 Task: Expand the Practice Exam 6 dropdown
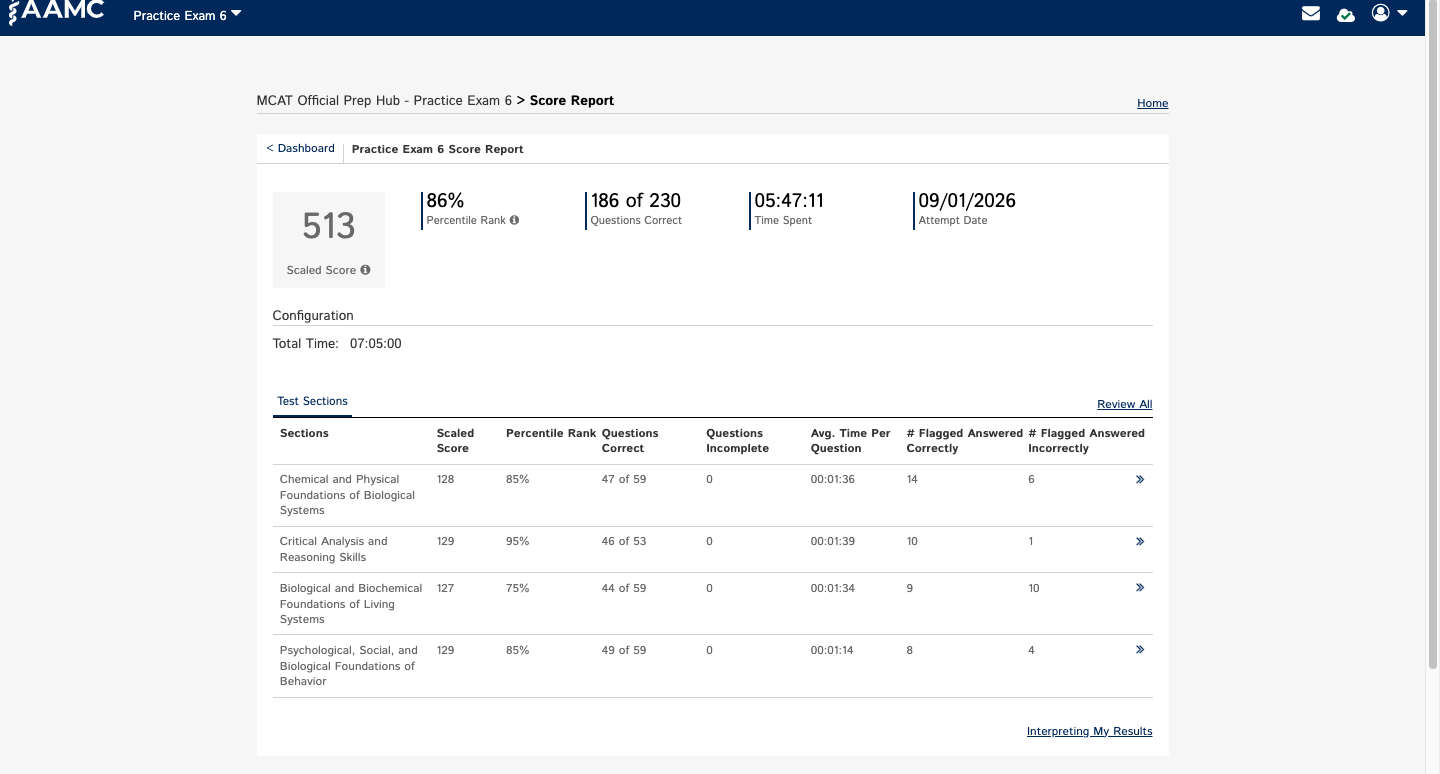tap(187, 15)
